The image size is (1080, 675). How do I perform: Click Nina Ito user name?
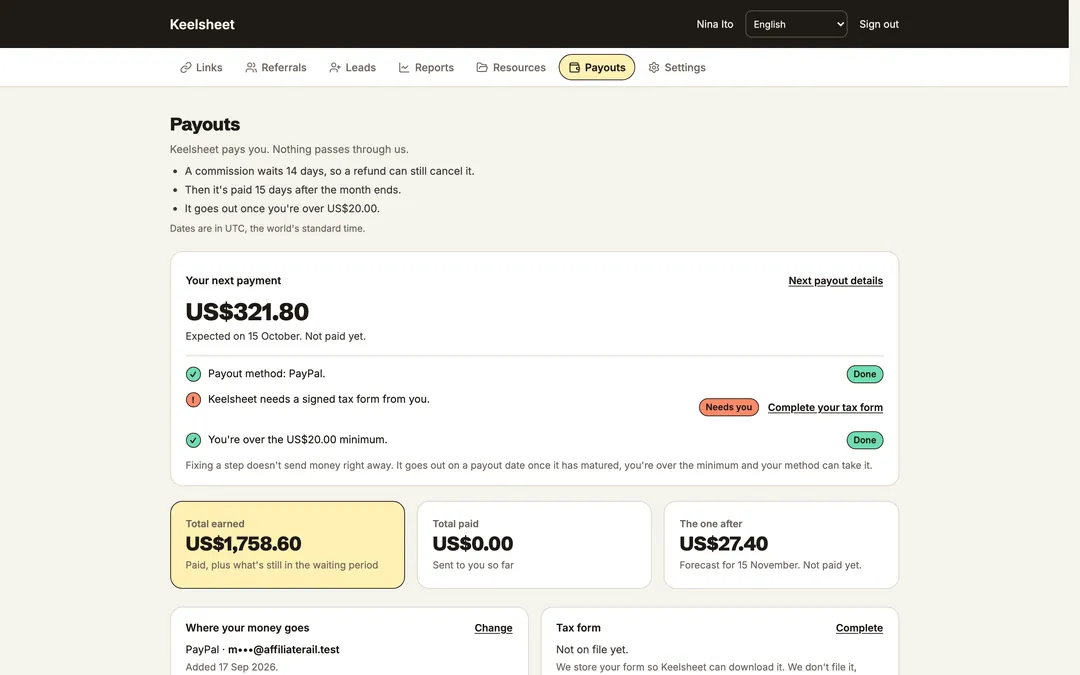coord(715,24)
